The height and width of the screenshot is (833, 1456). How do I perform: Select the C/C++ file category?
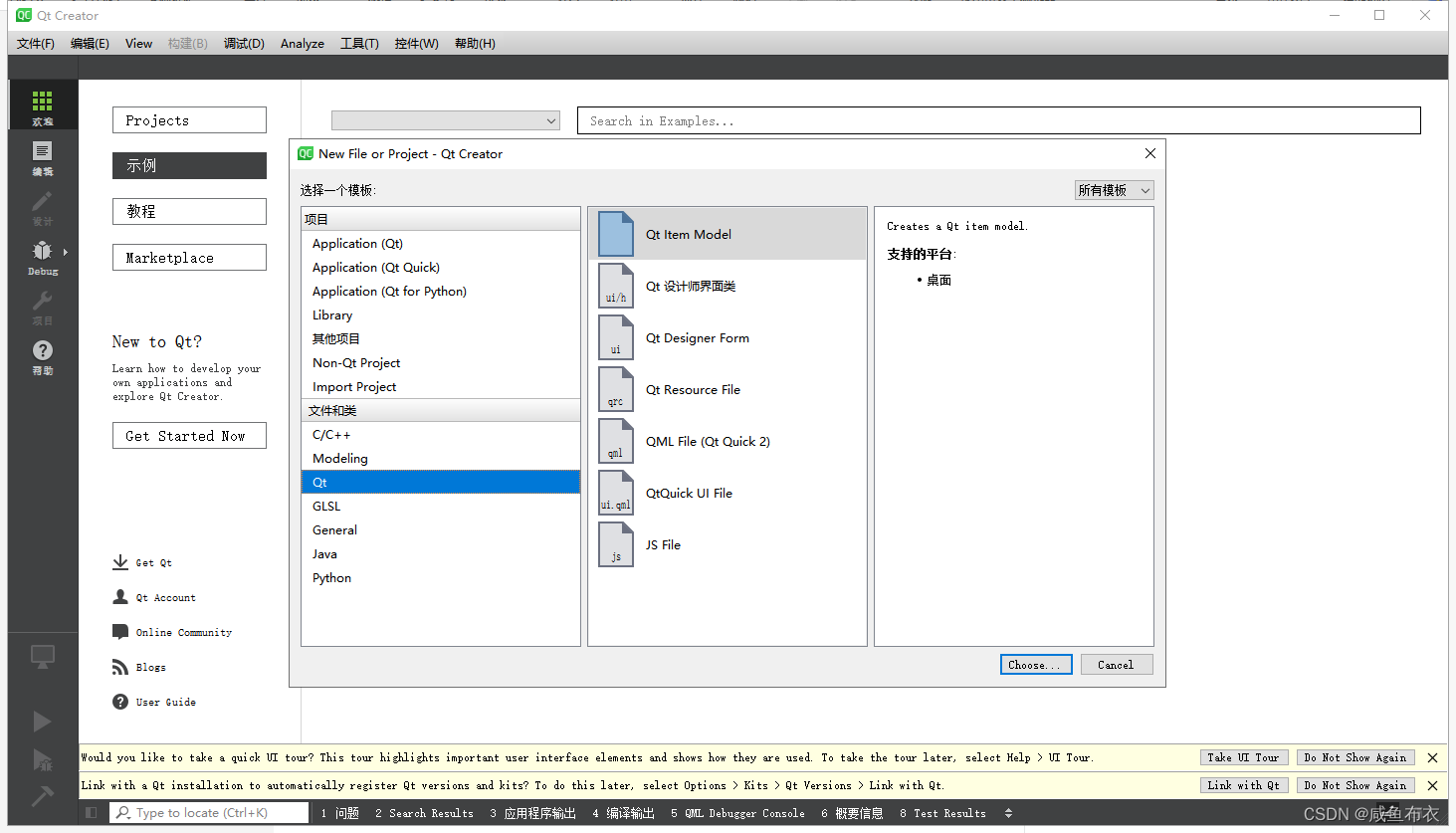tap(440, 434)
